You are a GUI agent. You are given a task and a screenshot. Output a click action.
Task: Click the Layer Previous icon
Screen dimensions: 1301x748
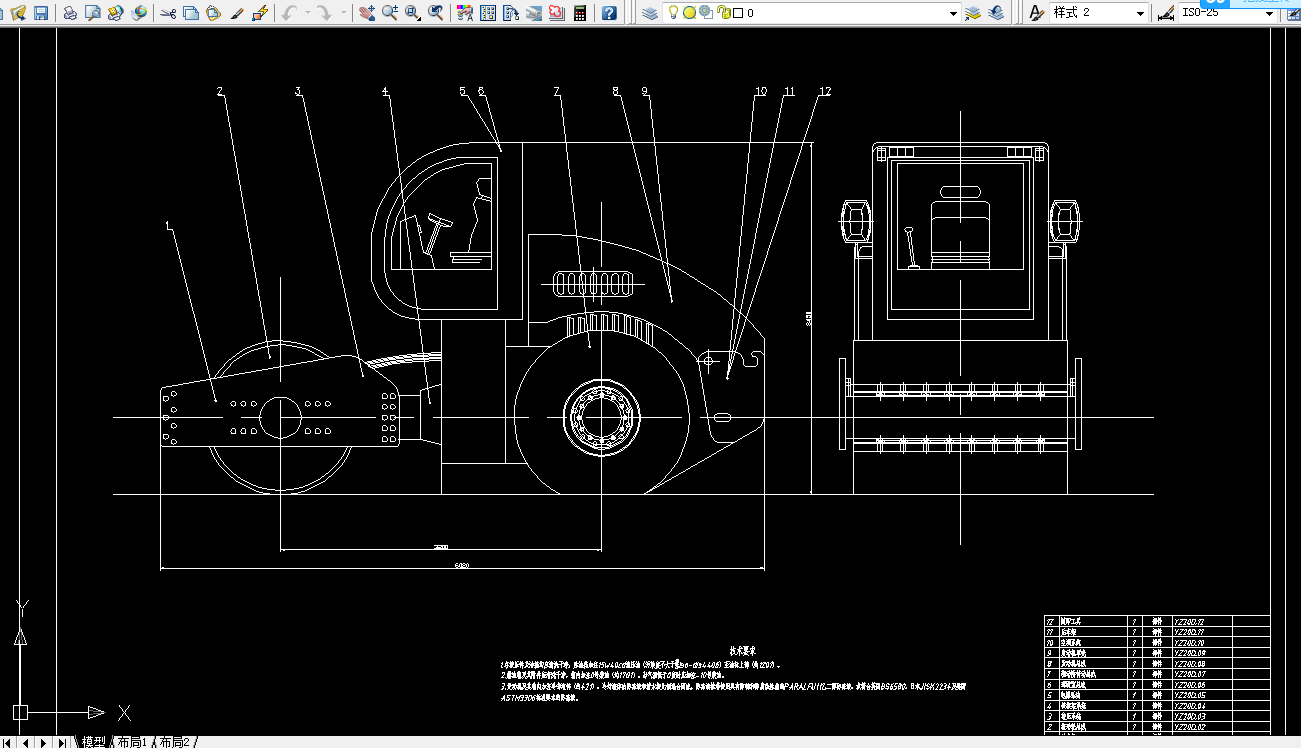[996, 13]
